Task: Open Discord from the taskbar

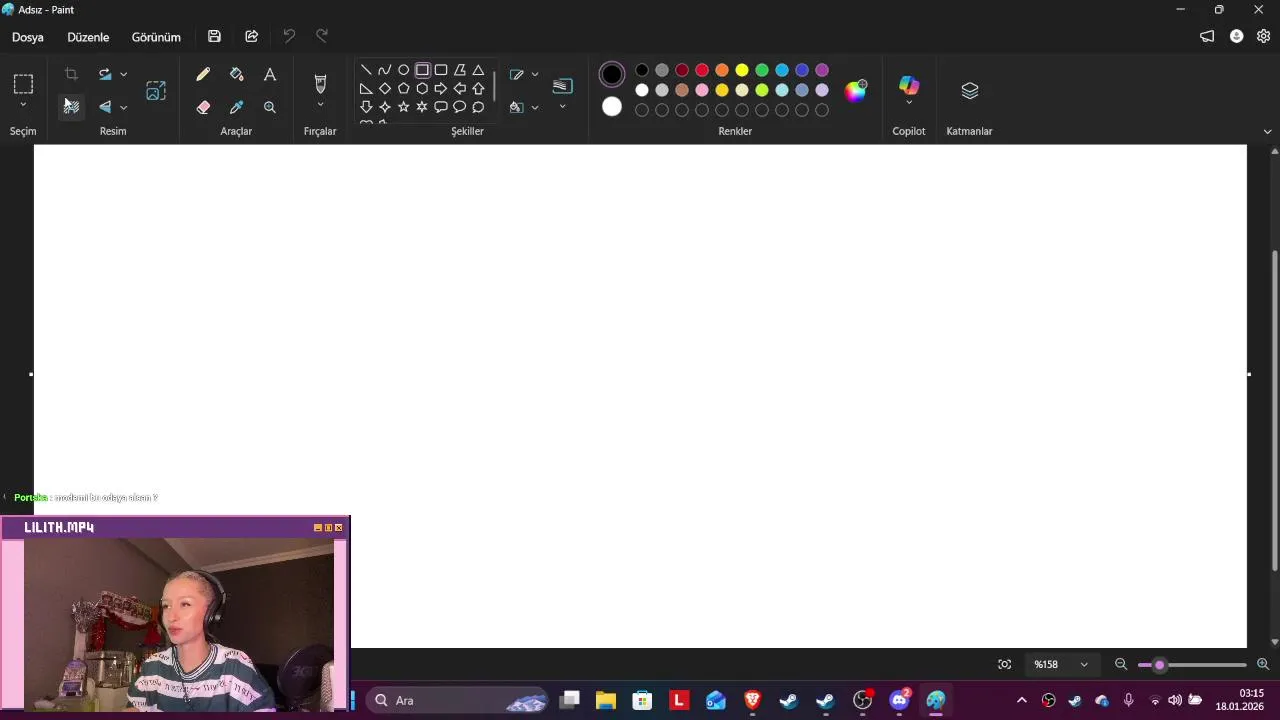Action: click(x=899, y=700)
